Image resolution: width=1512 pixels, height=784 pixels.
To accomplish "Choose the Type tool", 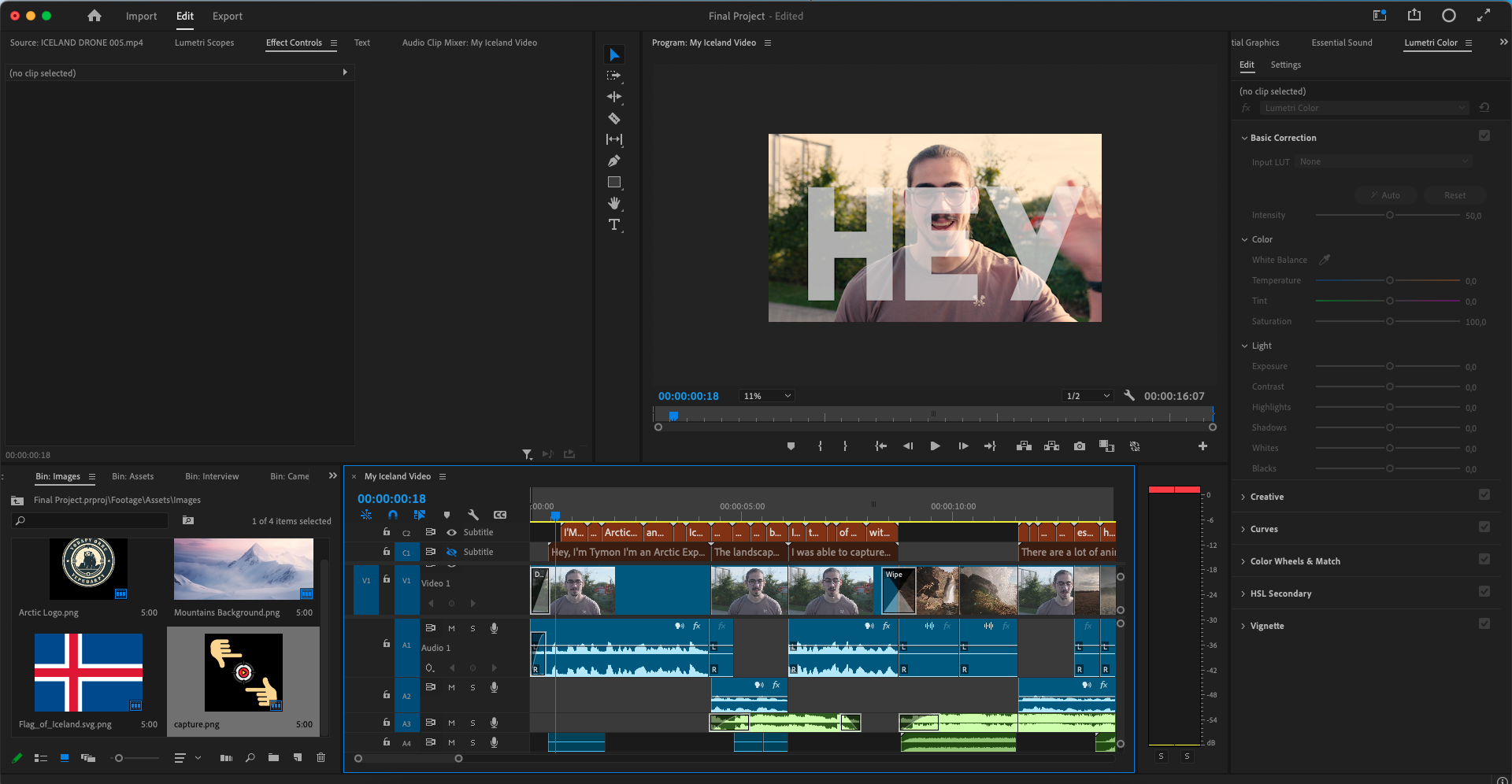I will [x=614, y=225].
